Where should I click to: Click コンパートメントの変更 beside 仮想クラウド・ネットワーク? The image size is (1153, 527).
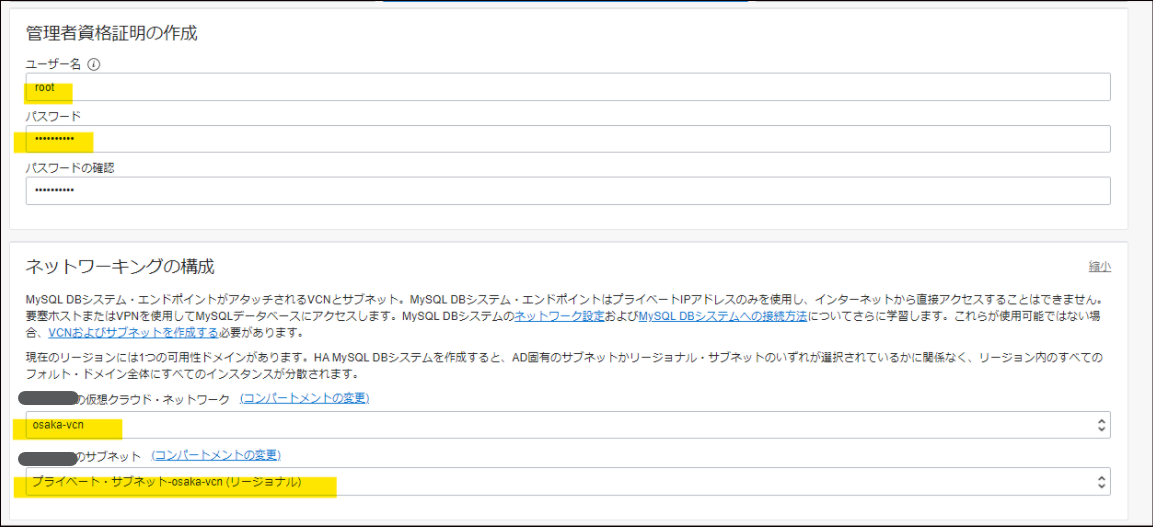tap(304, 398)
